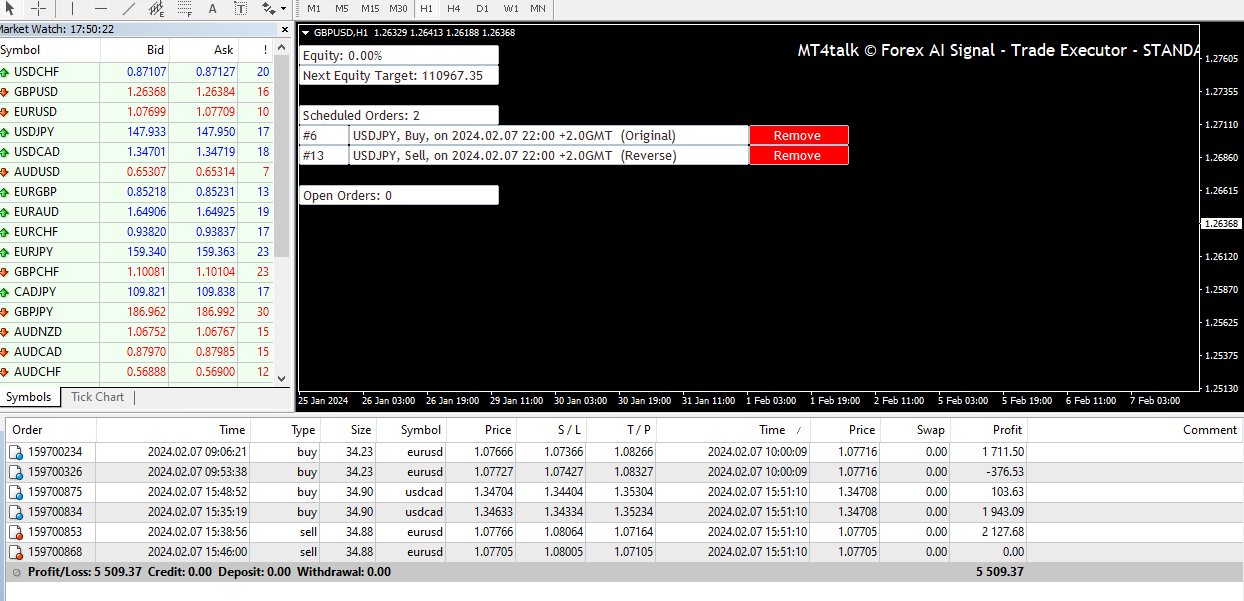Viewport: 1244px width, 601px height.
Task: Select the equidistant channel tool
Action: [157, 8]
